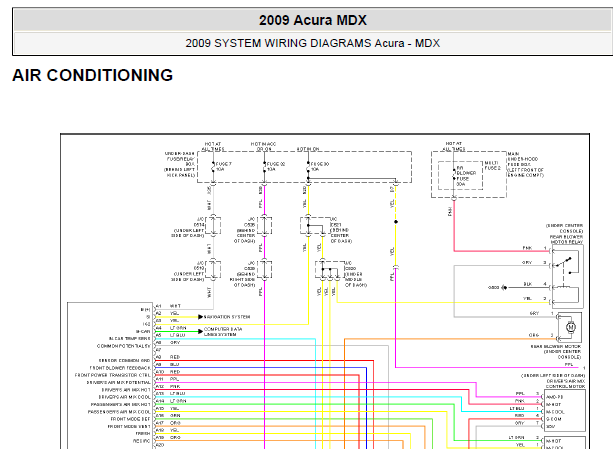Click the 'FRESH' pin label

143,433
